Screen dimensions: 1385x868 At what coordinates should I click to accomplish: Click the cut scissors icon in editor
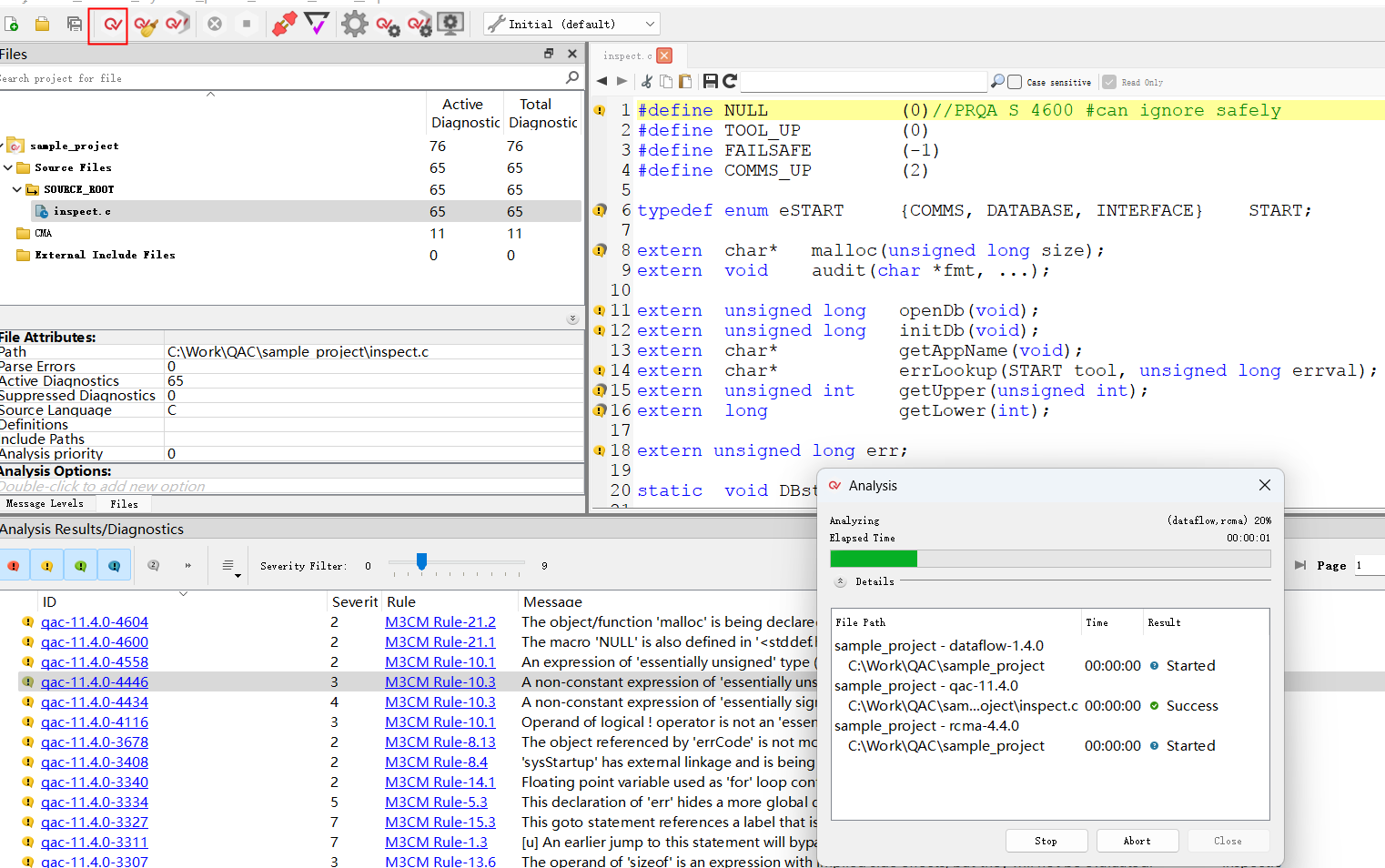click(x=647, y=82)
